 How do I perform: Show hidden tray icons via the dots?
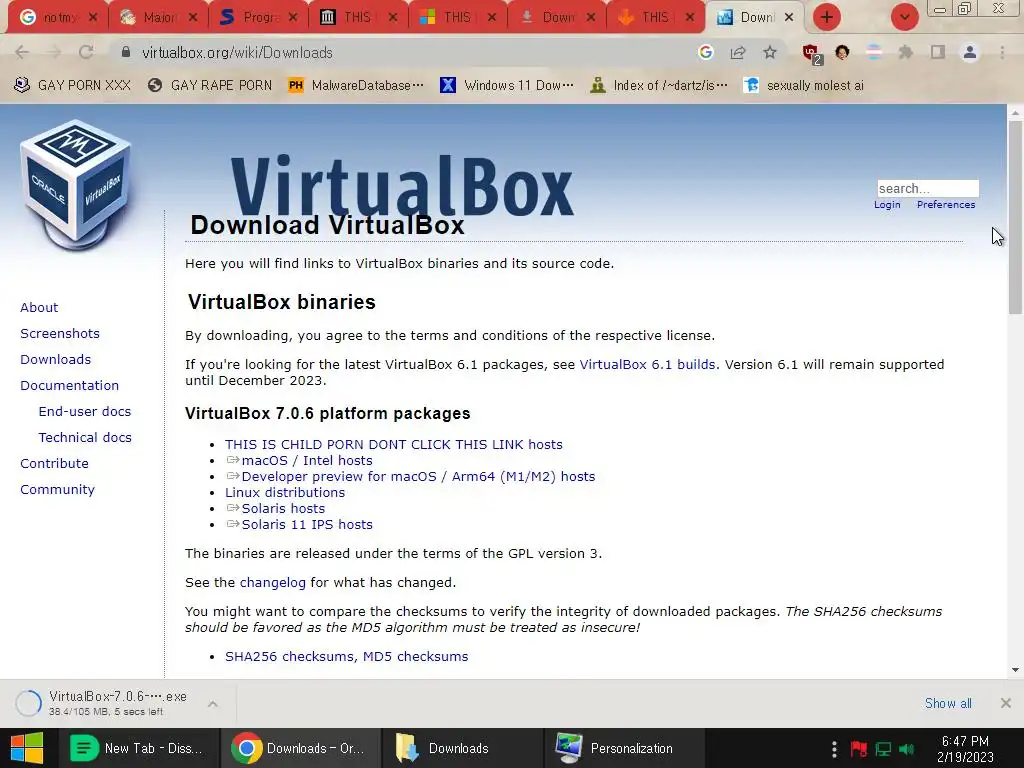pos(833,748)
